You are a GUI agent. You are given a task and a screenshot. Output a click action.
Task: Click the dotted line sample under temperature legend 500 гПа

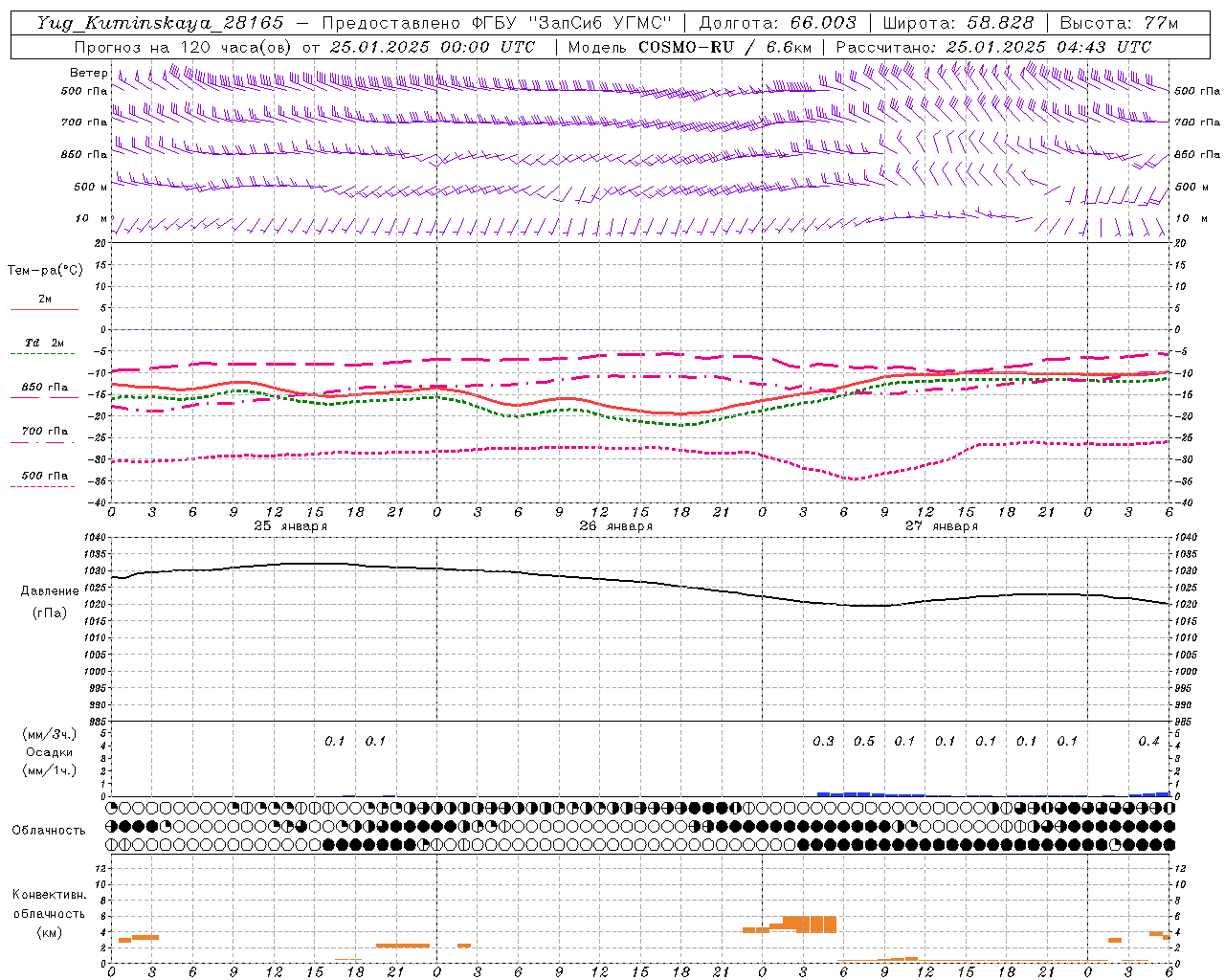42,486
